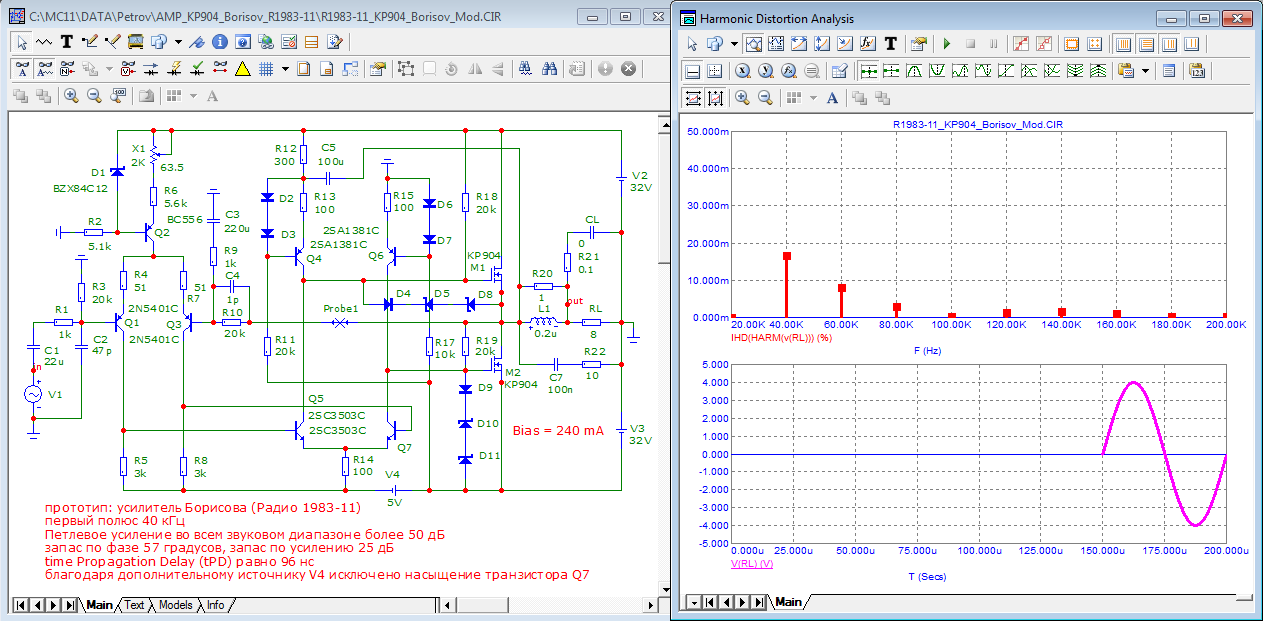Open the fx function tool in analysis toolbar
This screenshot has height=621, width=1263.
point(867,44)
